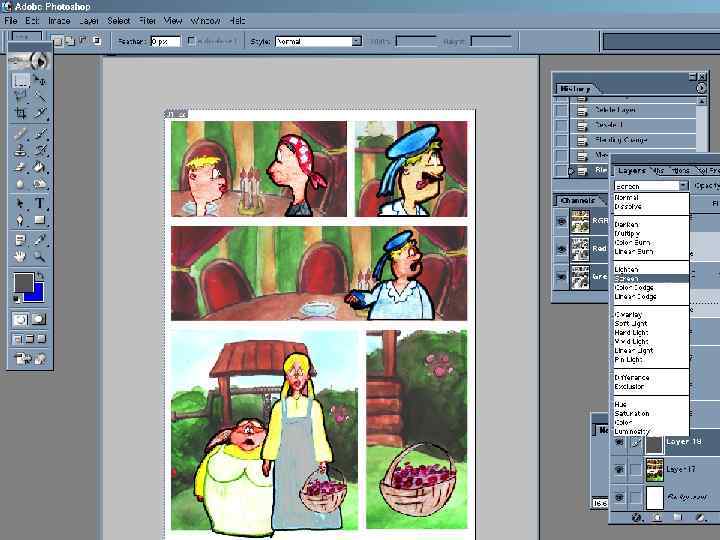Click the Feather input field

165,41
